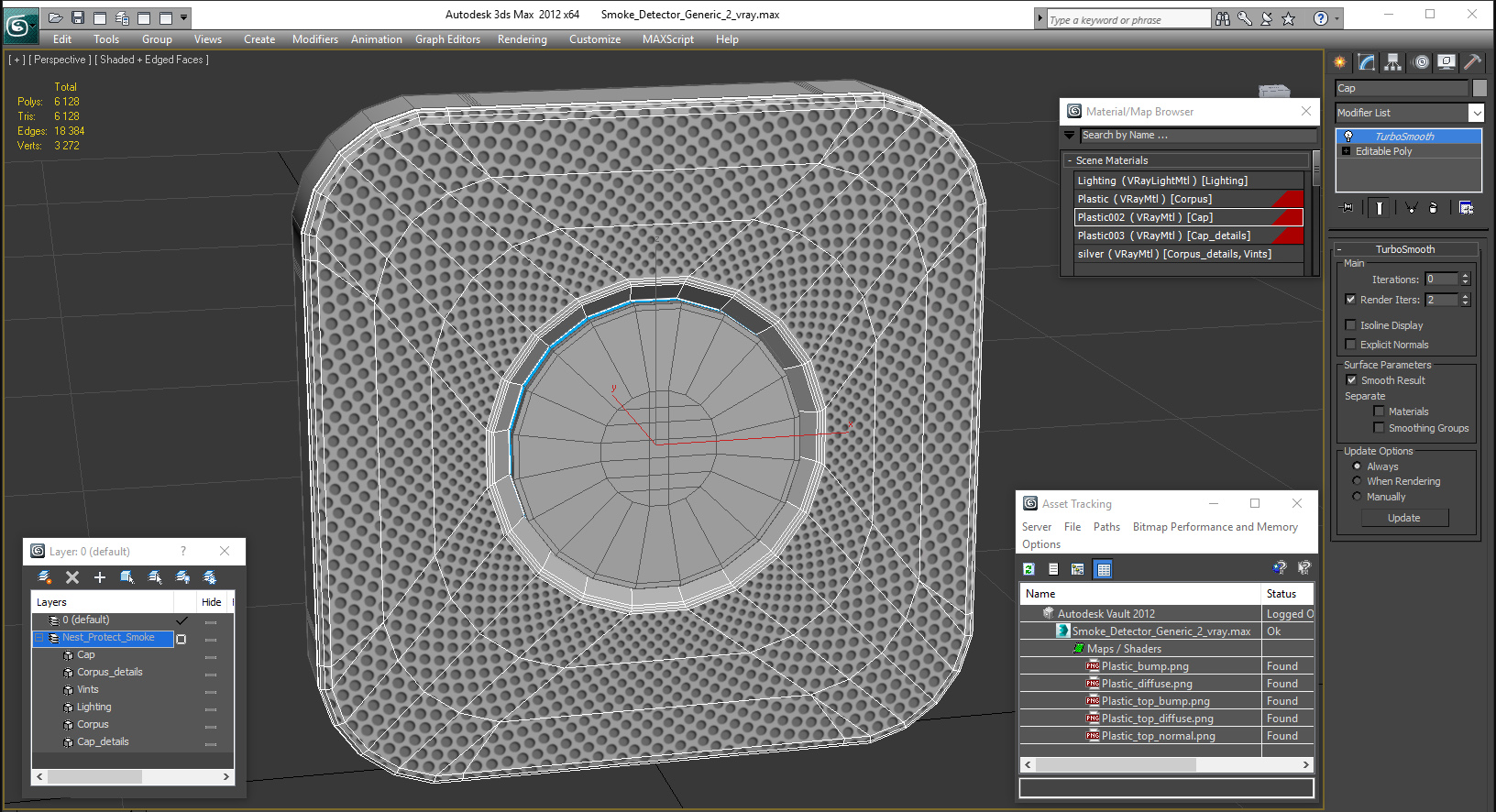This screenshot has width=1496, height=812.
Task: Click Remove Modifier trash icon
Action: pos(1434,208)
